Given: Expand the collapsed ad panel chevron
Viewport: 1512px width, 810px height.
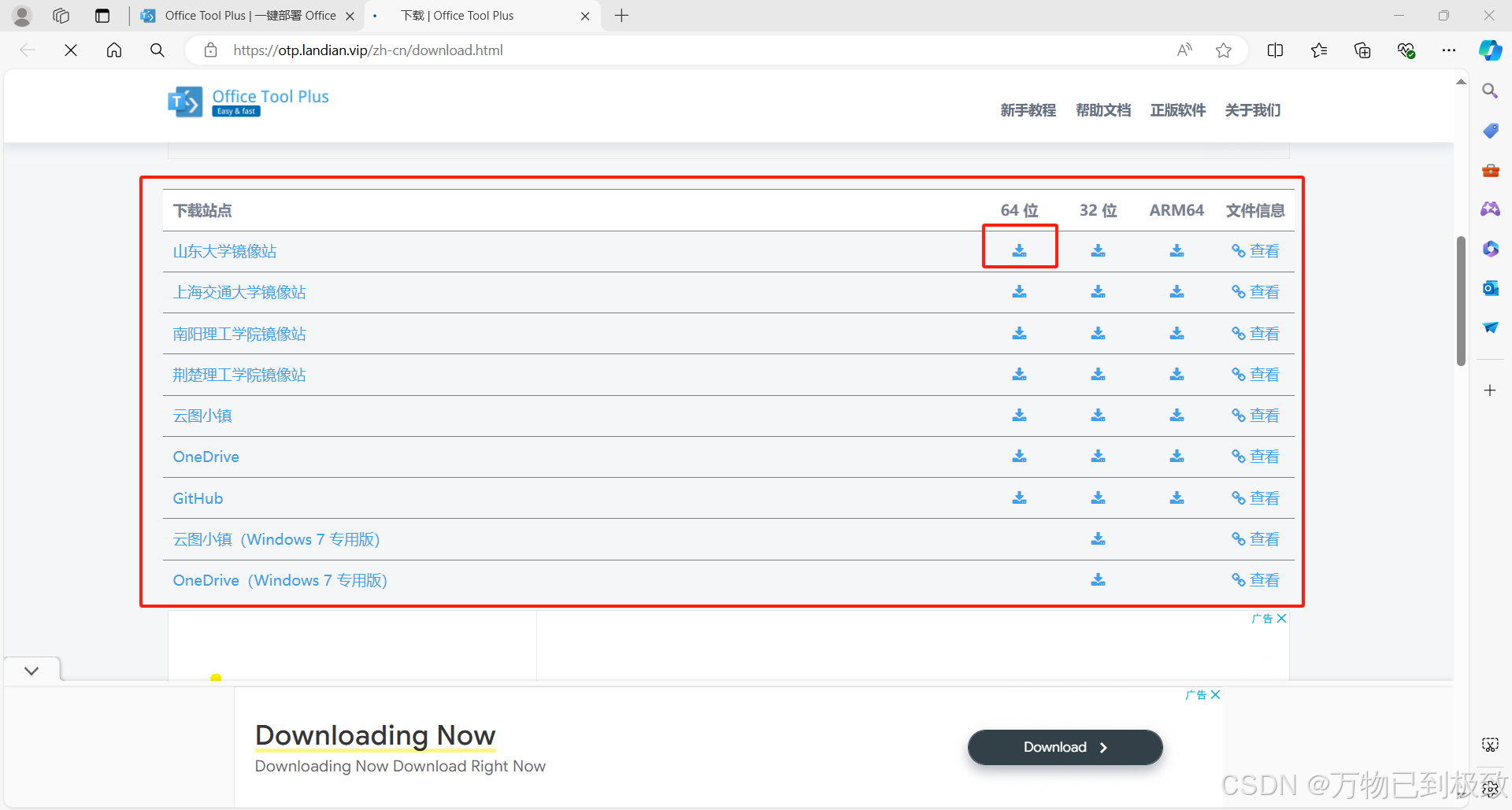Looking at the screenshot, I should coord(31,671).
